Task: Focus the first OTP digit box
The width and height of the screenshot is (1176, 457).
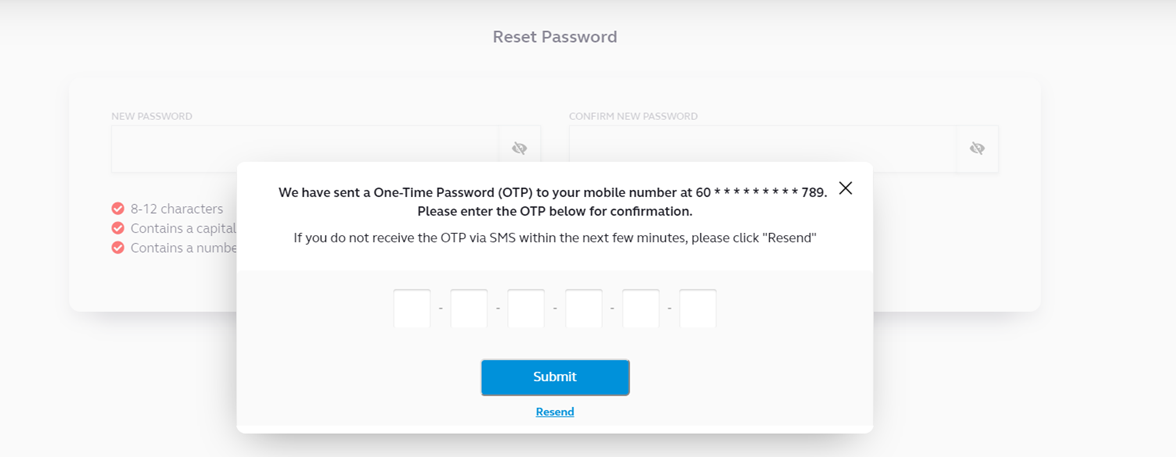Action: click(412, 308)
